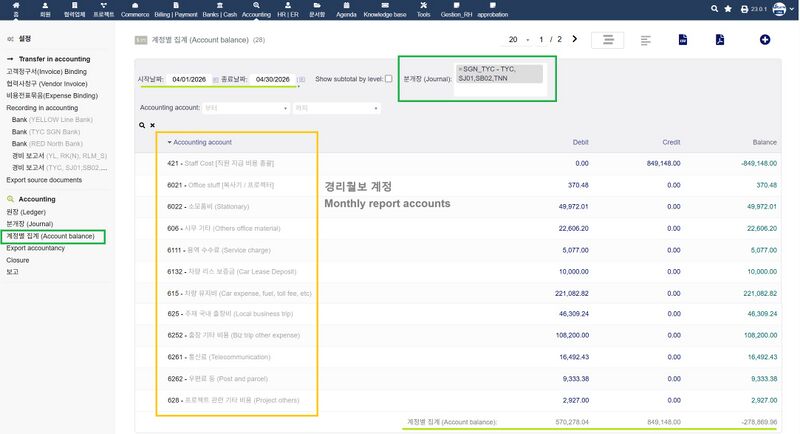Open the Banks | Cash module
Viewport: 800px width, 434px height.
[219, 10]
